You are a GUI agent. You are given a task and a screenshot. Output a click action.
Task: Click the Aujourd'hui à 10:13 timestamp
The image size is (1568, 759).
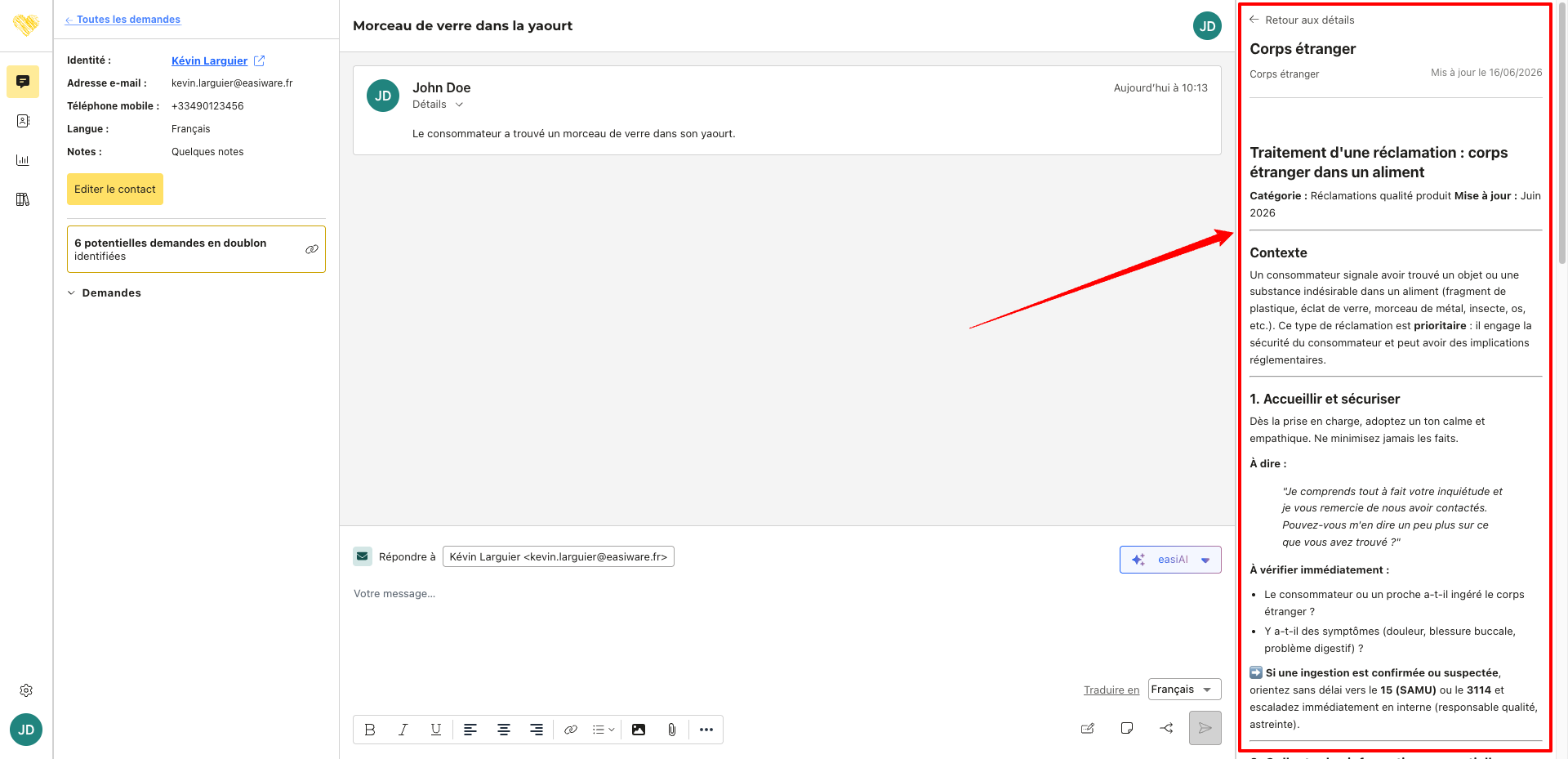point(1160,87)
